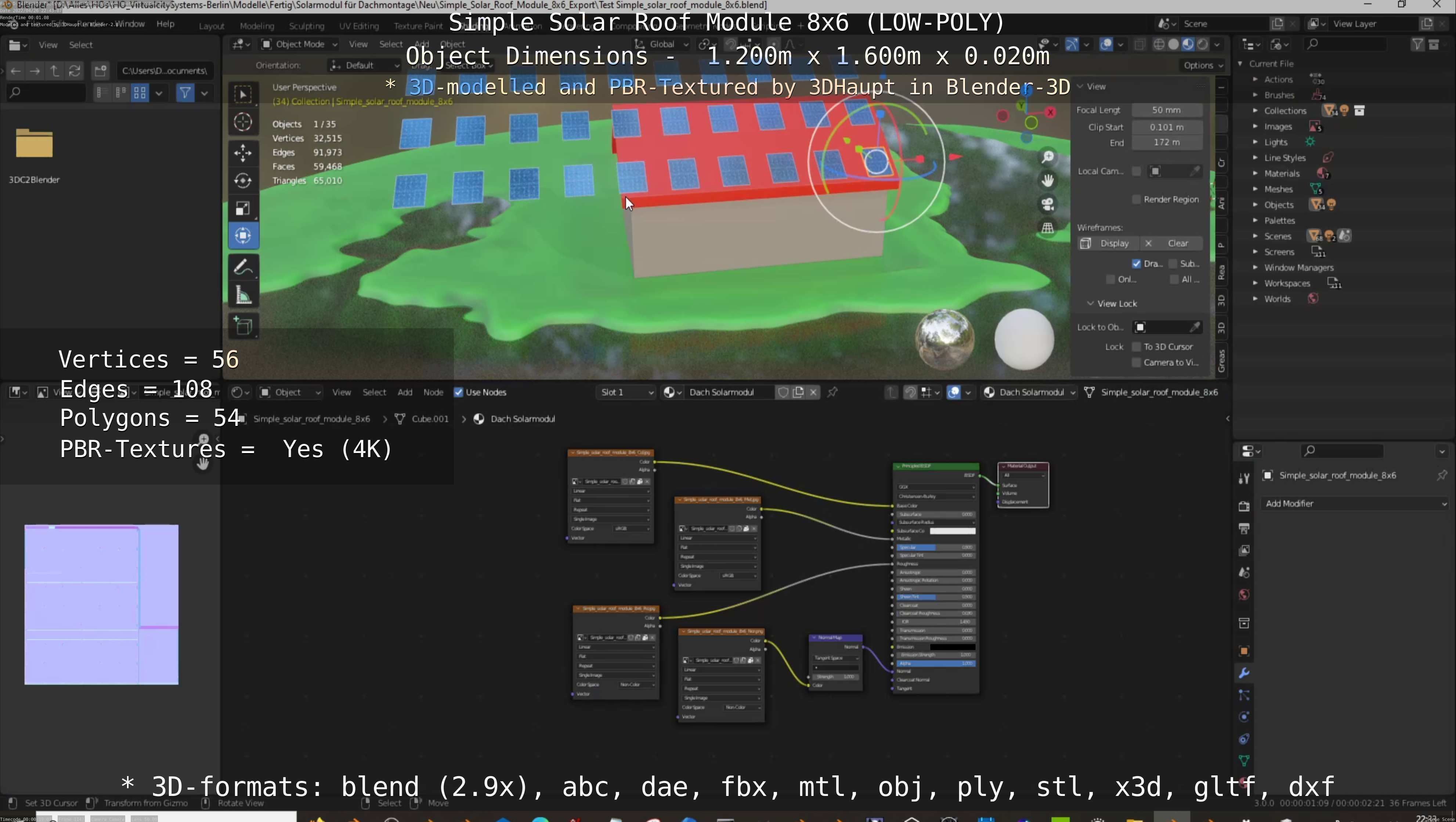Enable the Render Region checkbox
Viewport: 1456px width, 822px height.
[1136, 199]
